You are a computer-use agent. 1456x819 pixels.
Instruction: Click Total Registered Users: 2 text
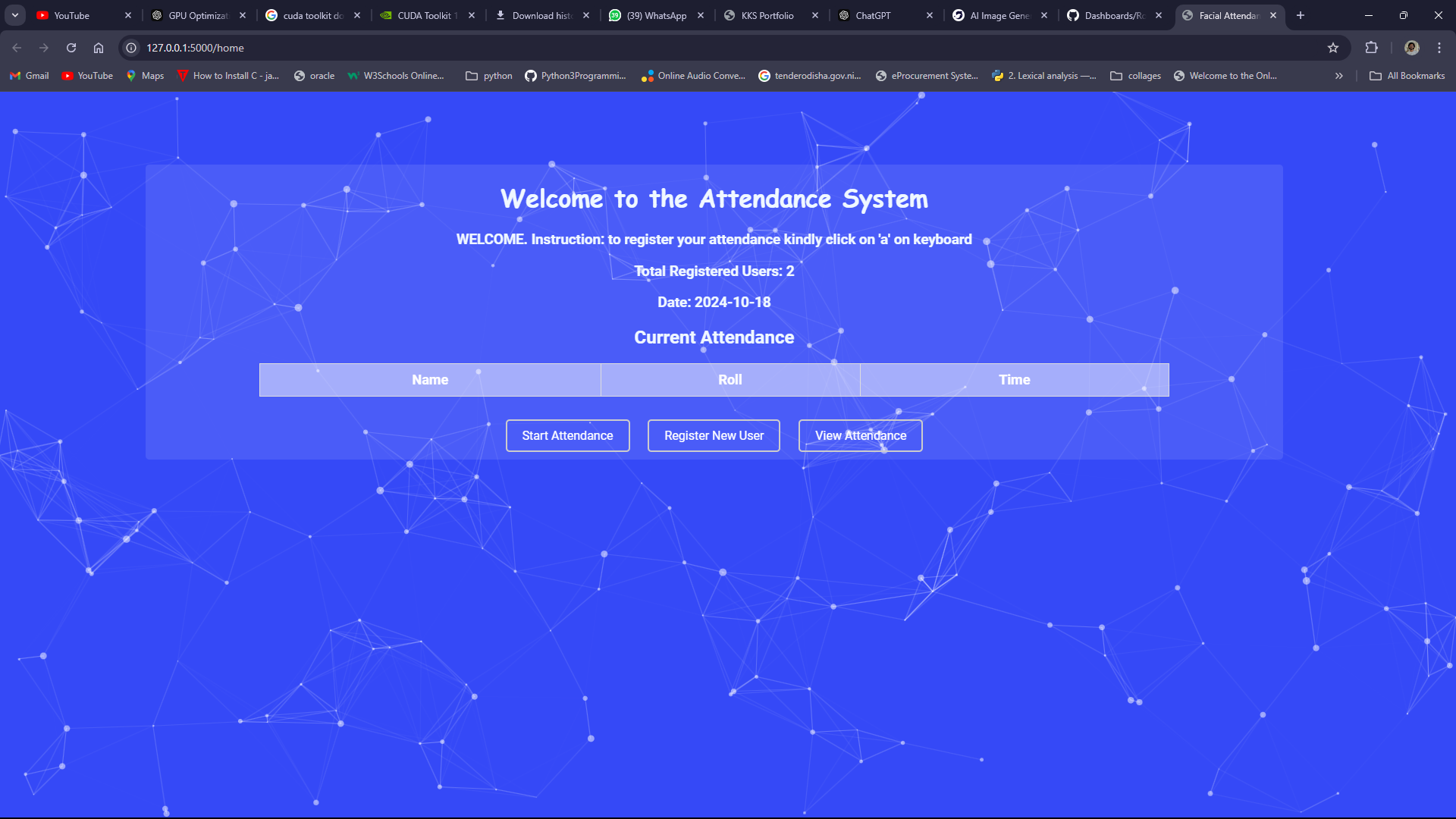point(714,271)
